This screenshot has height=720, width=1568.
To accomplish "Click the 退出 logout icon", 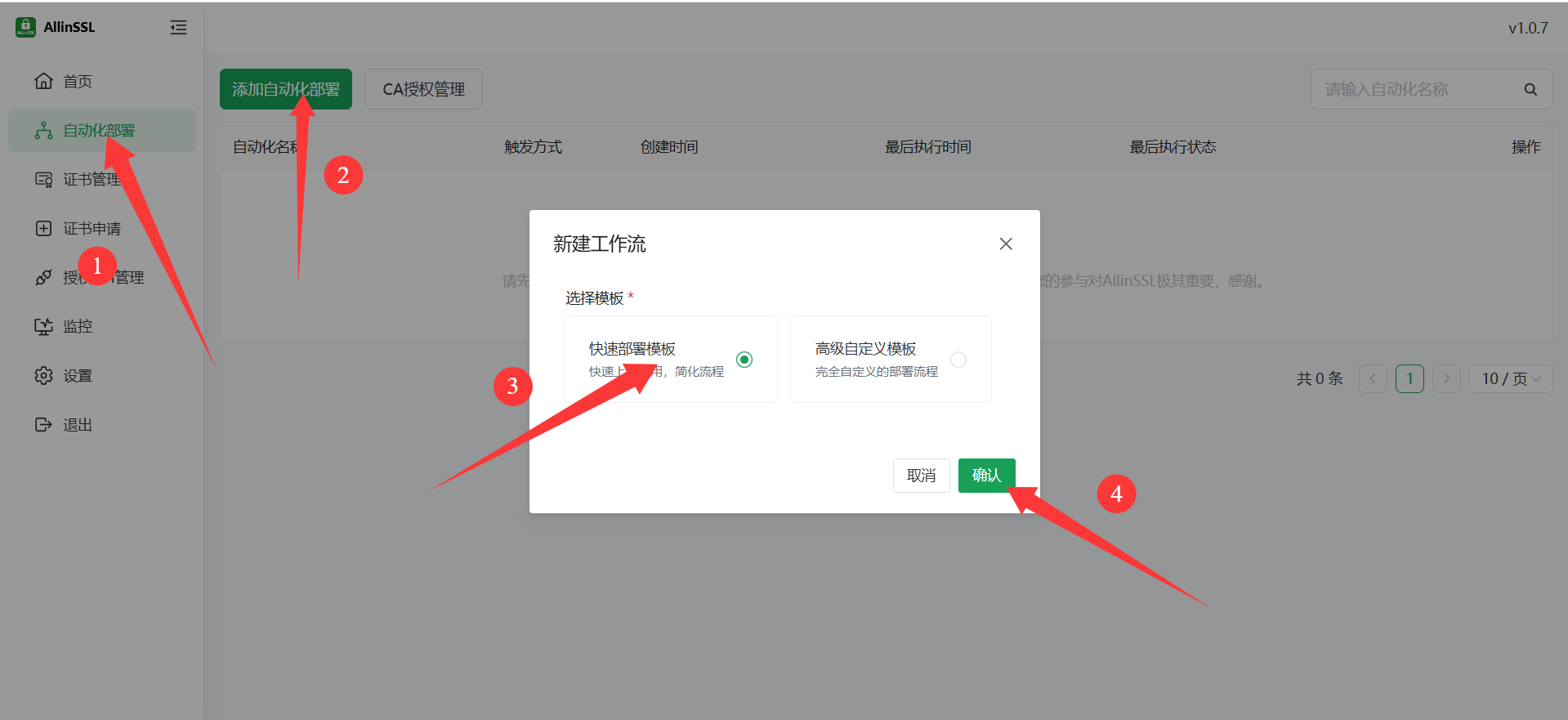I will point(43,424).
